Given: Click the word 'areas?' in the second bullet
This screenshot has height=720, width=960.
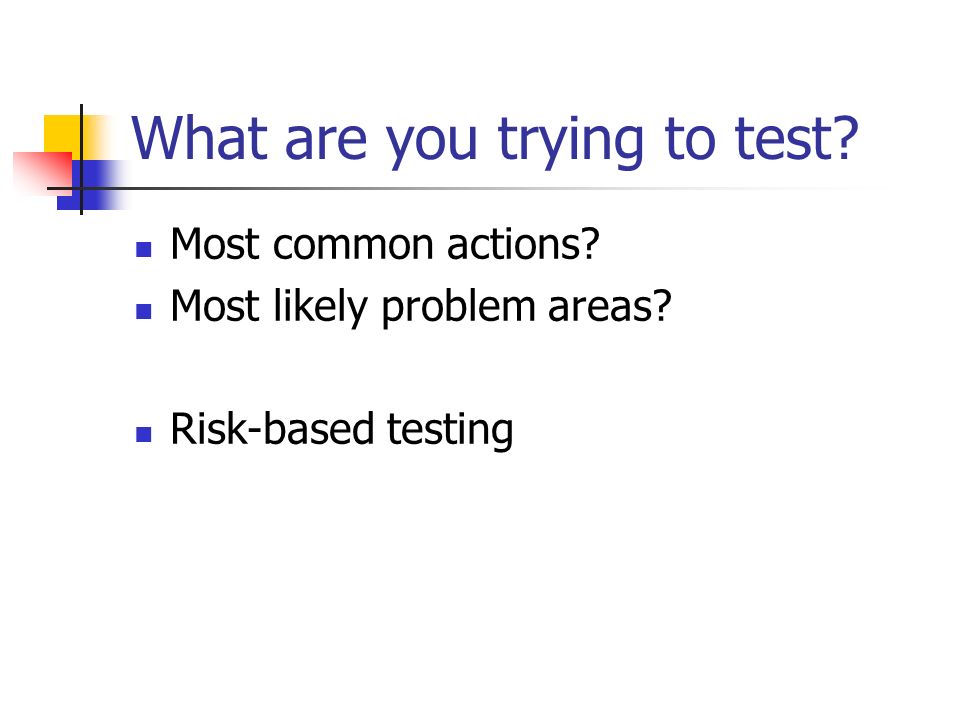Looking at the screenshot, I should (x=609, y=307).
